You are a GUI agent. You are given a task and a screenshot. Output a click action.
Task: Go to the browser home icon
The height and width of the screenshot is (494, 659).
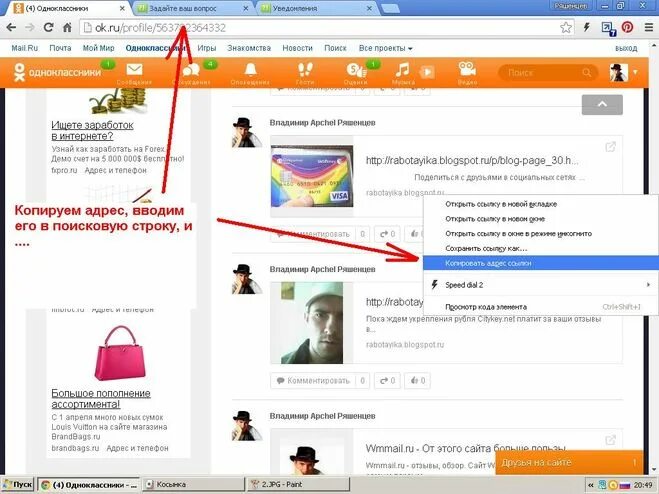(67, 28)
